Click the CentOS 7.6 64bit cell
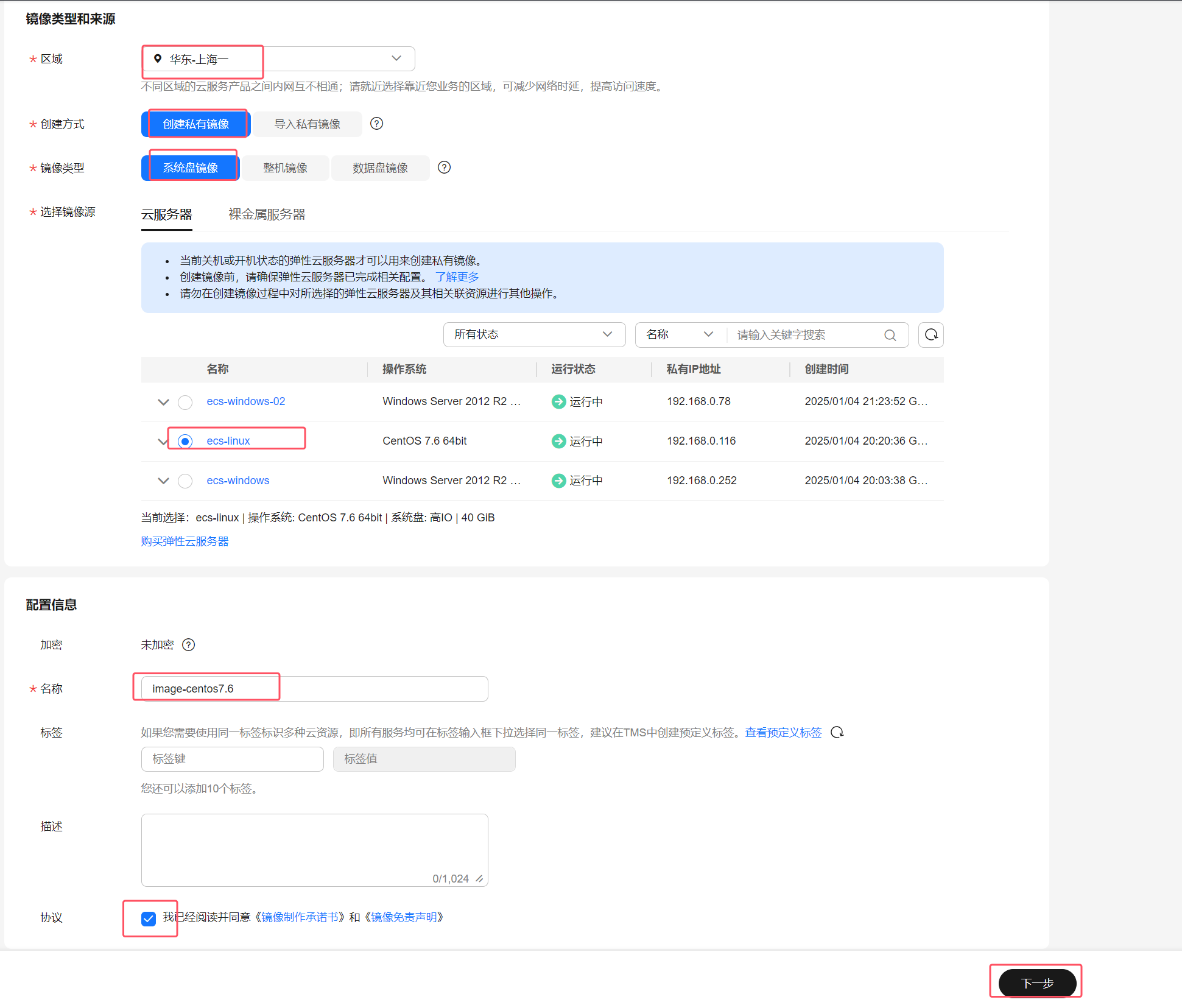The height and width of the screenshot is (1008, 1182). point(424,441)
